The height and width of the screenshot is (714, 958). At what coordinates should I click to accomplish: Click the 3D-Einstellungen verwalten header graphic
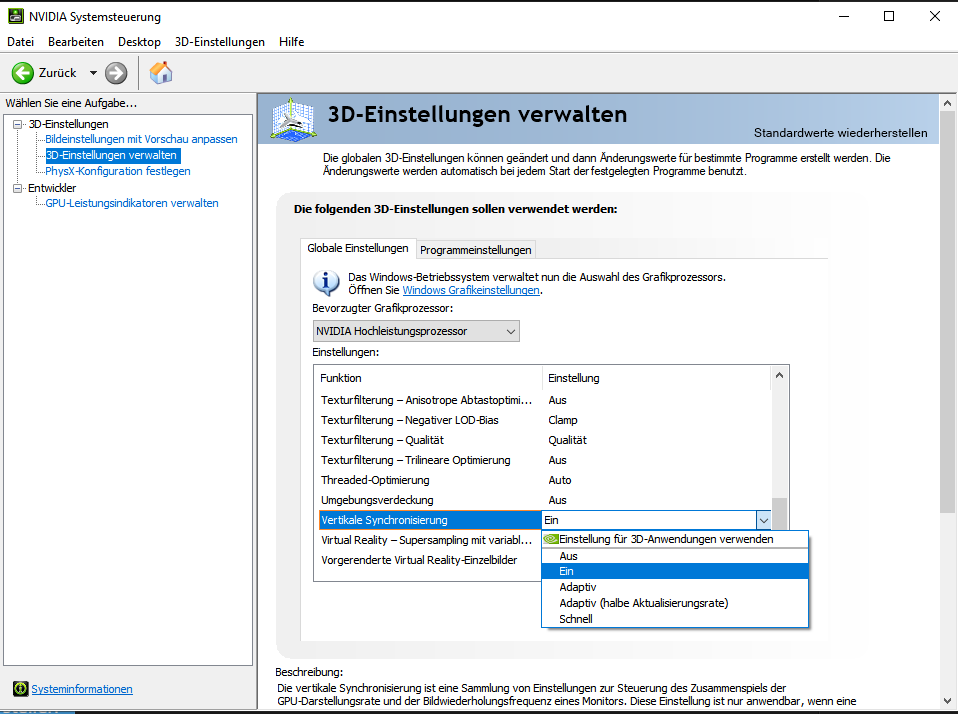[293, 118]
